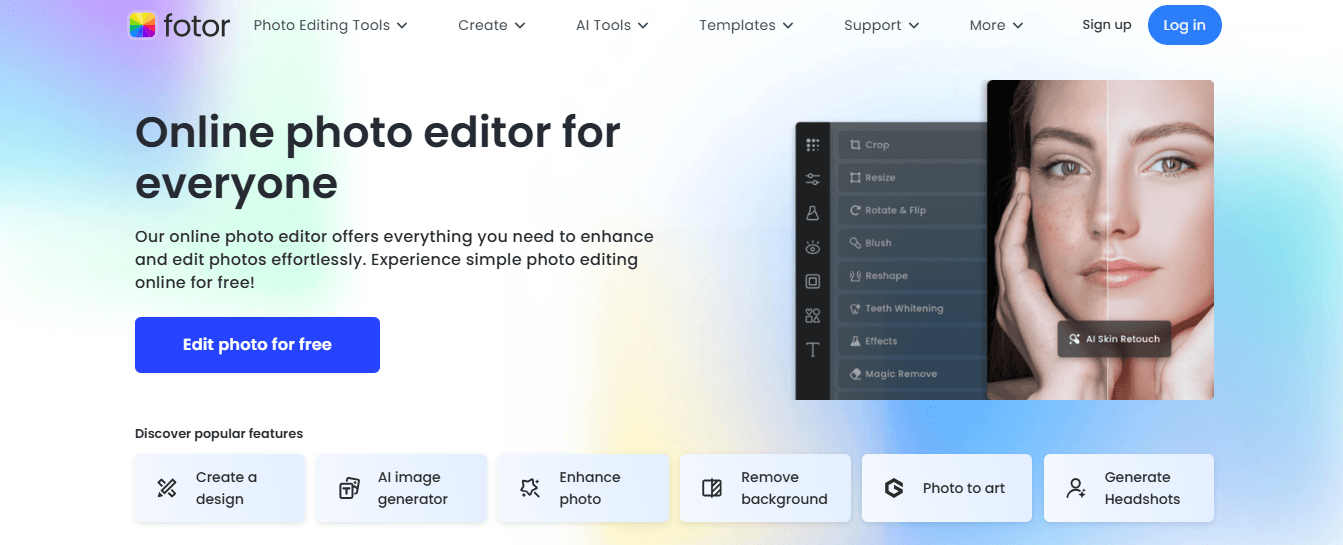Select the Text T icon in sidebar
Image resolution: width=1343 pixels, height=545 pixels.
coord(813,350)
